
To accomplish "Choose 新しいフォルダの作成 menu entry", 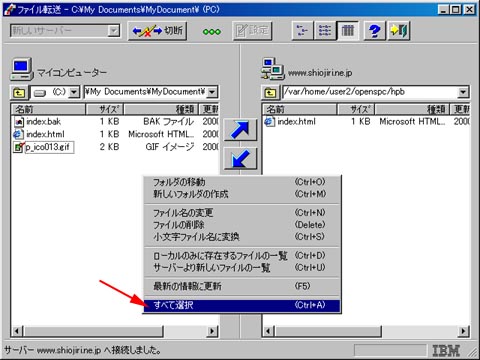I will point(242,194).
